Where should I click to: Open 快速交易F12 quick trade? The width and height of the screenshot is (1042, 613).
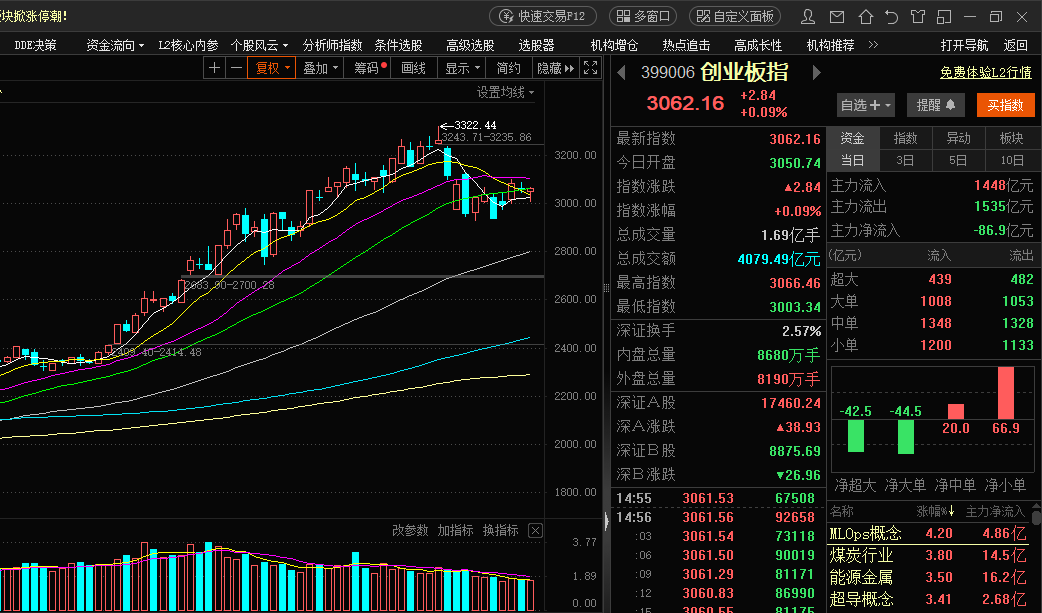click(543, 16)
